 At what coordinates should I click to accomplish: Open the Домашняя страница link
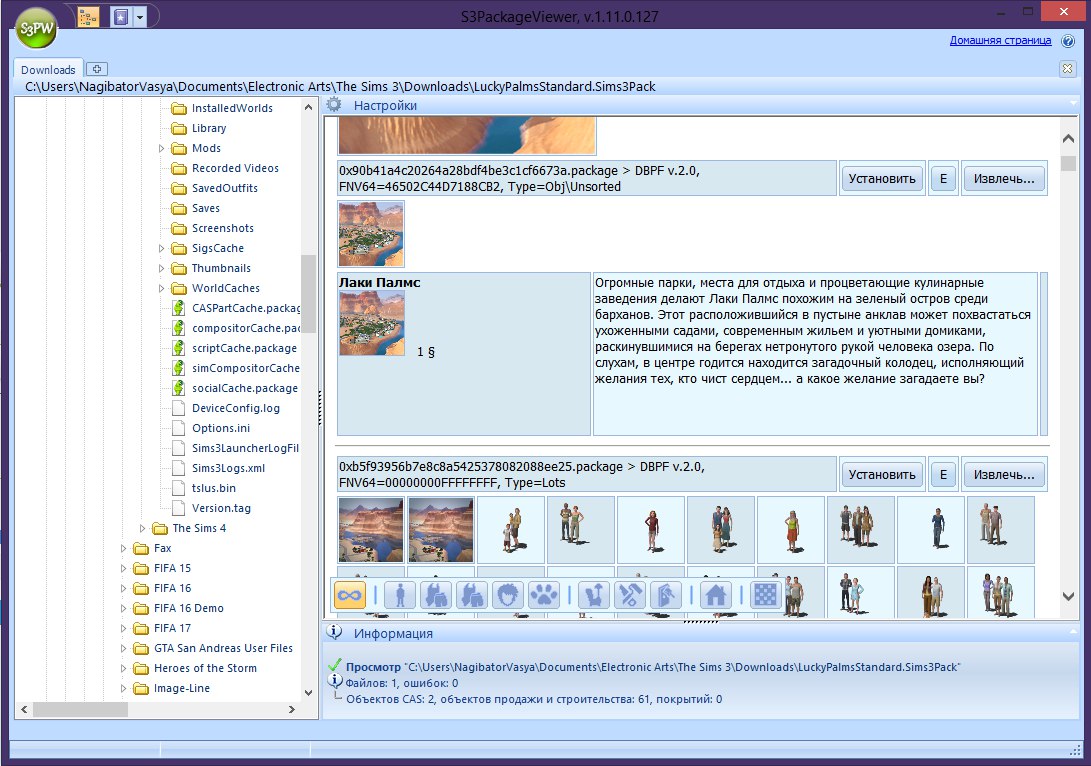[1000, 40]
